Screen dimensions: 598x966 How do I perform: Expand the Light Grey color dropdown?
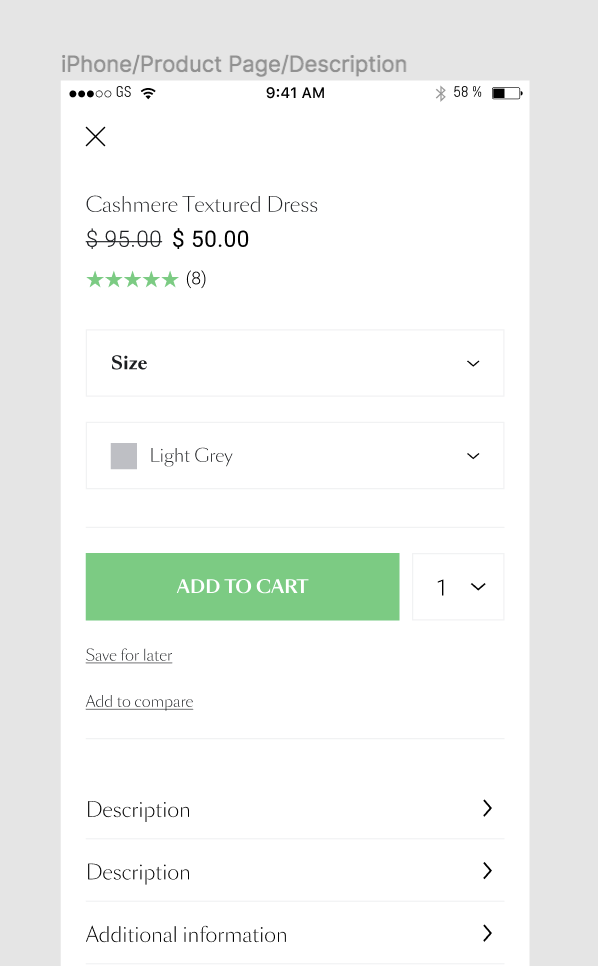(294, 455)
